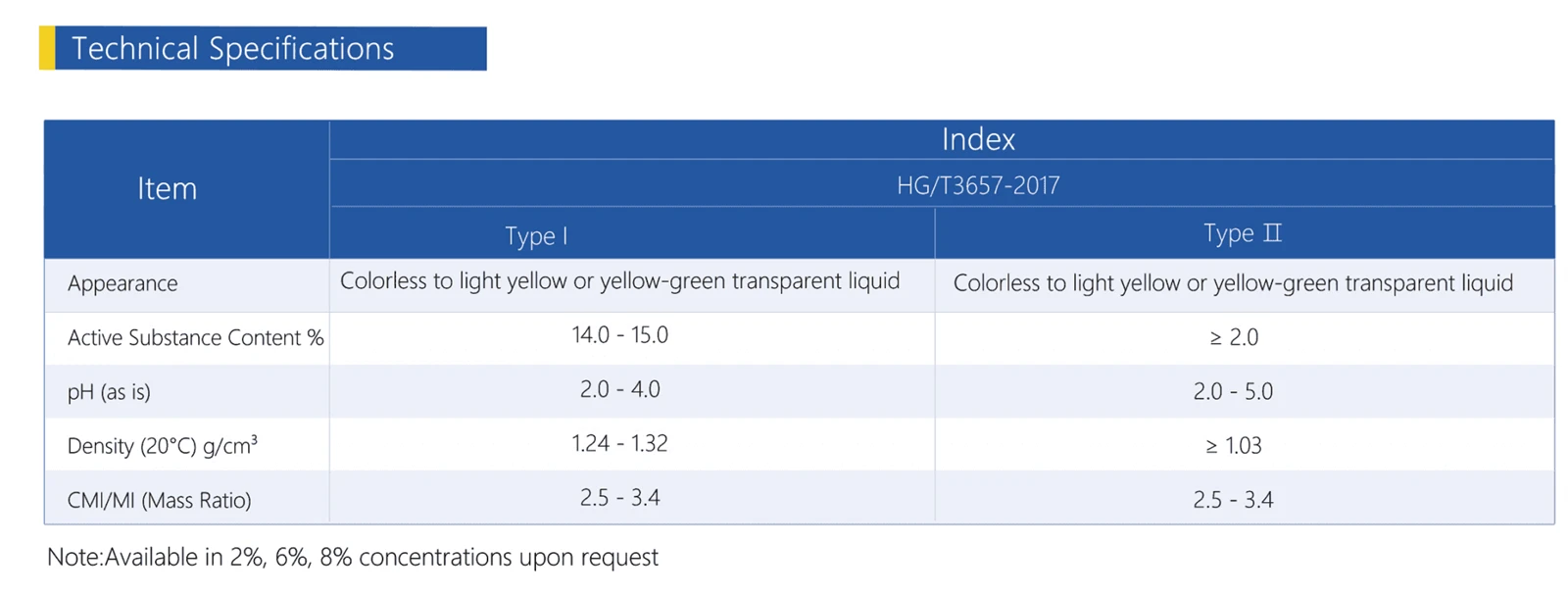Image resolution: width=1568 pixels, height=596 pixels.
Task: Select the Active Substance Content % label
Action: [x=195, y=337]
